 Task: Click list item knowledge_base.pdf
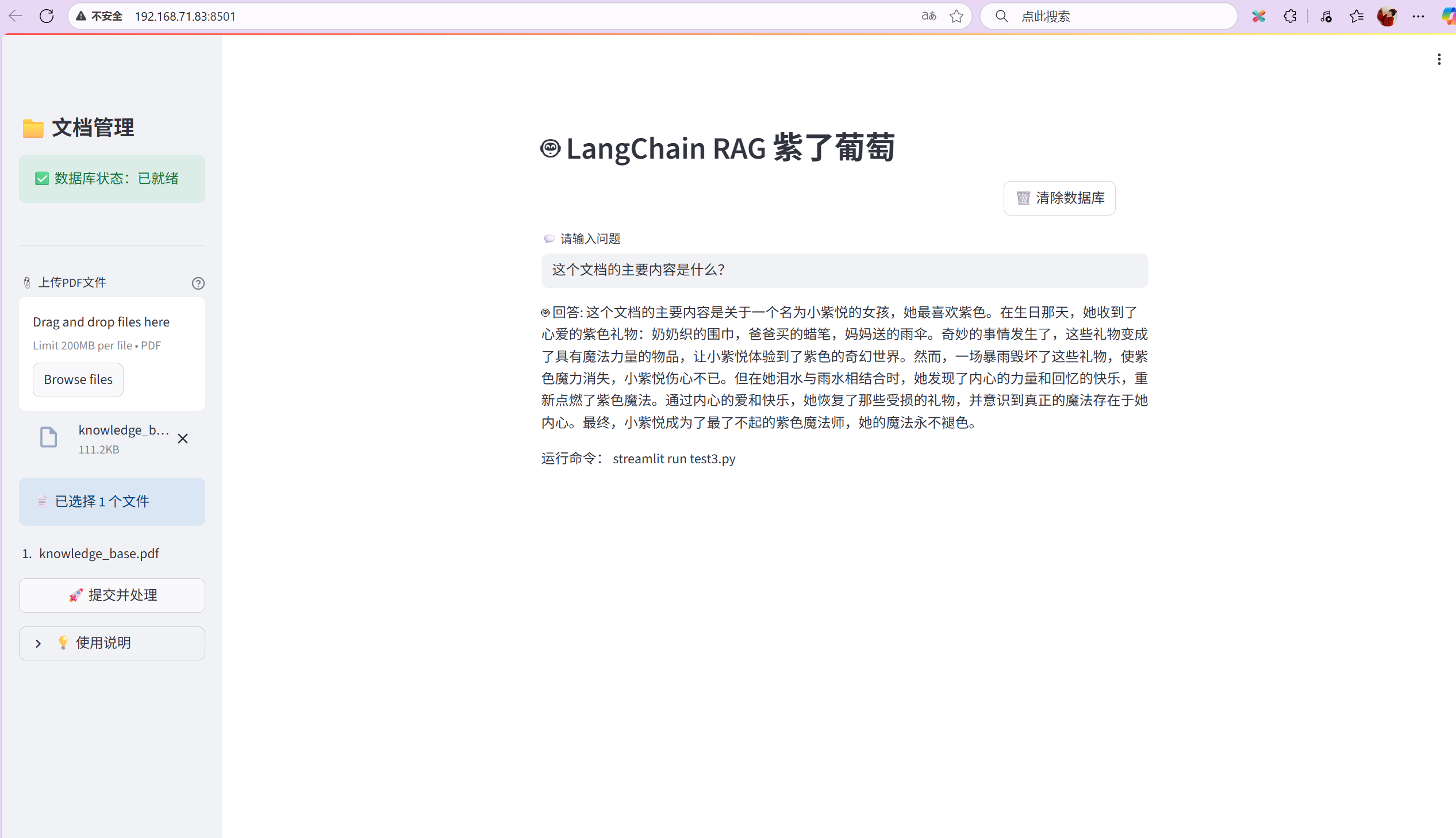pos(99,553)
